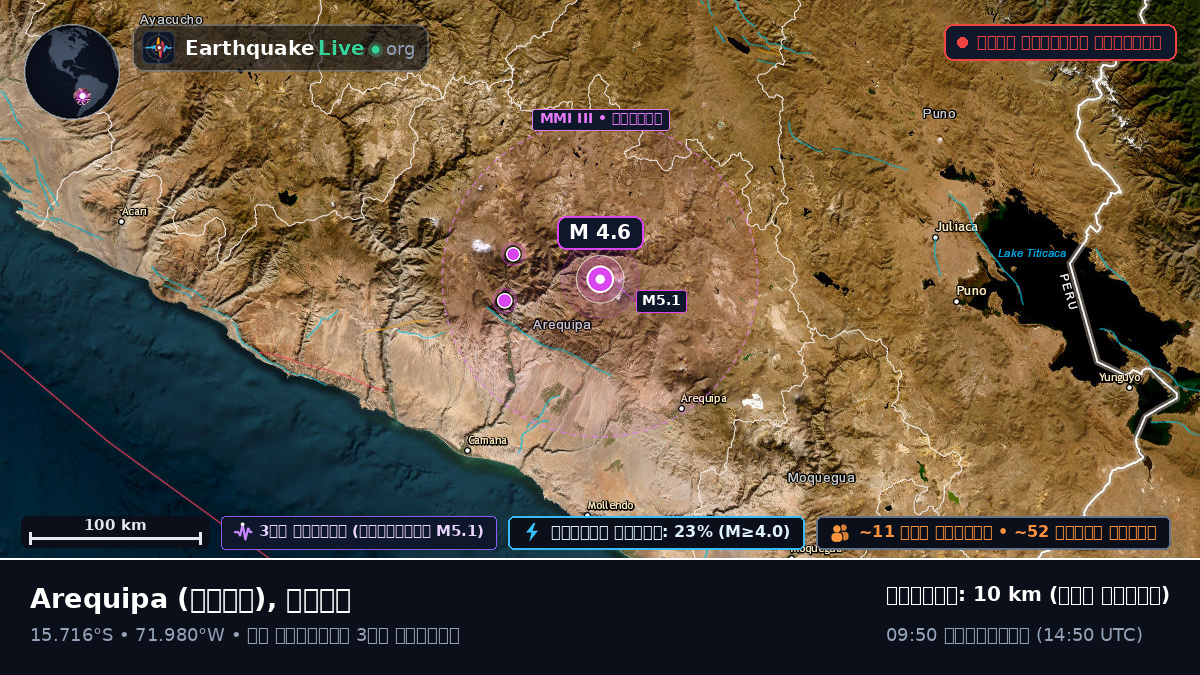
Task: Click the people population icon
Action: point(840,533)
